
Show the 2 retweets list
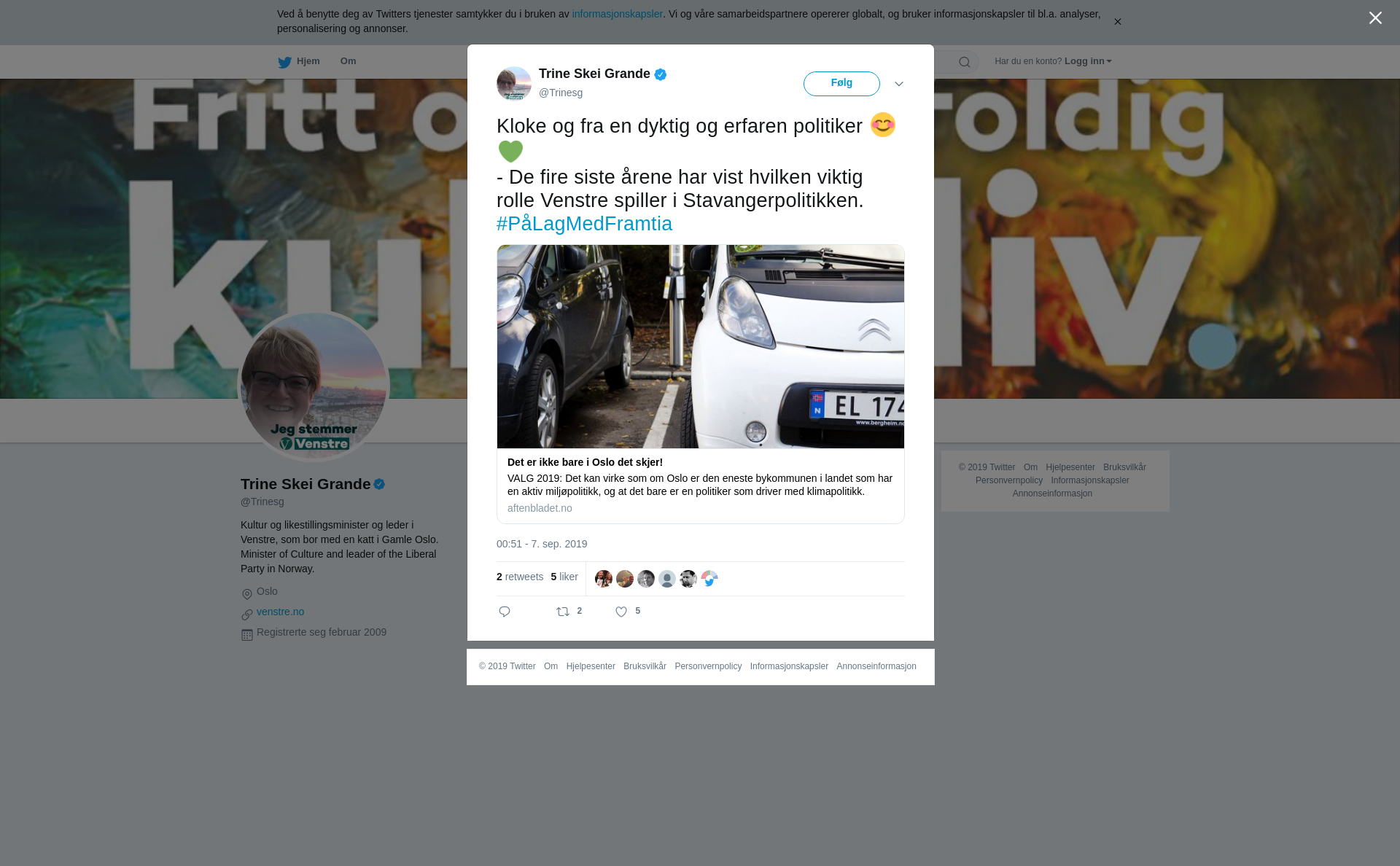coord(520,577)
